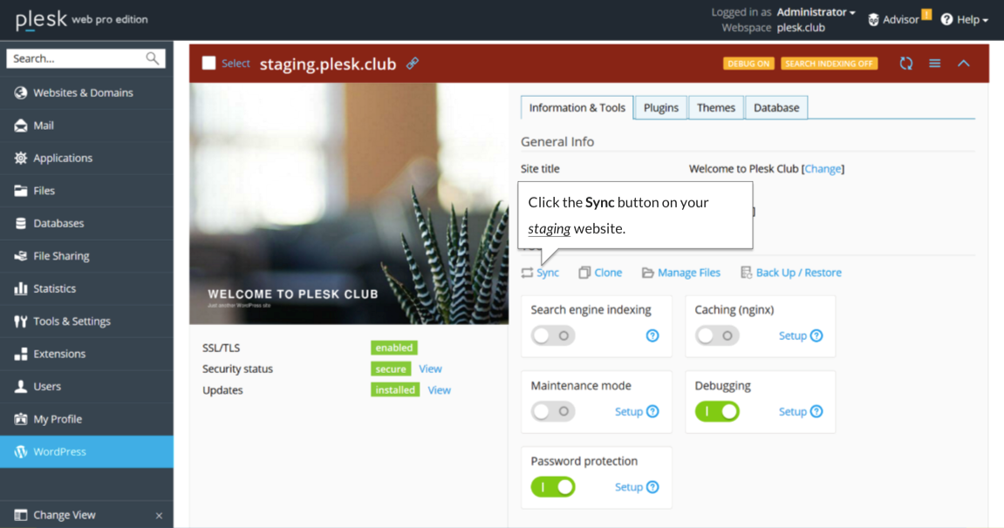The height and width of the screenshot is (528, 1004).
Task: Switch to the Information & Tools tab
Action: [x=577, y=108]
